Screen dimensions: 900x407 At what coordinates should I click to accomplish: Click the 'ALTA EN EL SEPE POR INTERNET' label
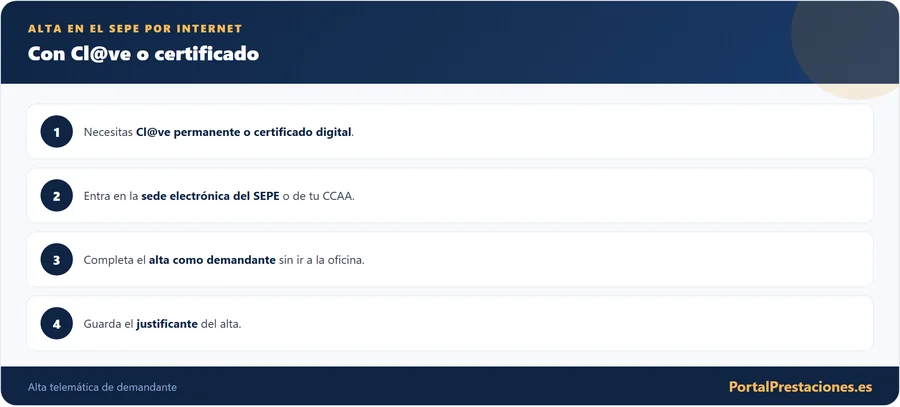(135, 29)
